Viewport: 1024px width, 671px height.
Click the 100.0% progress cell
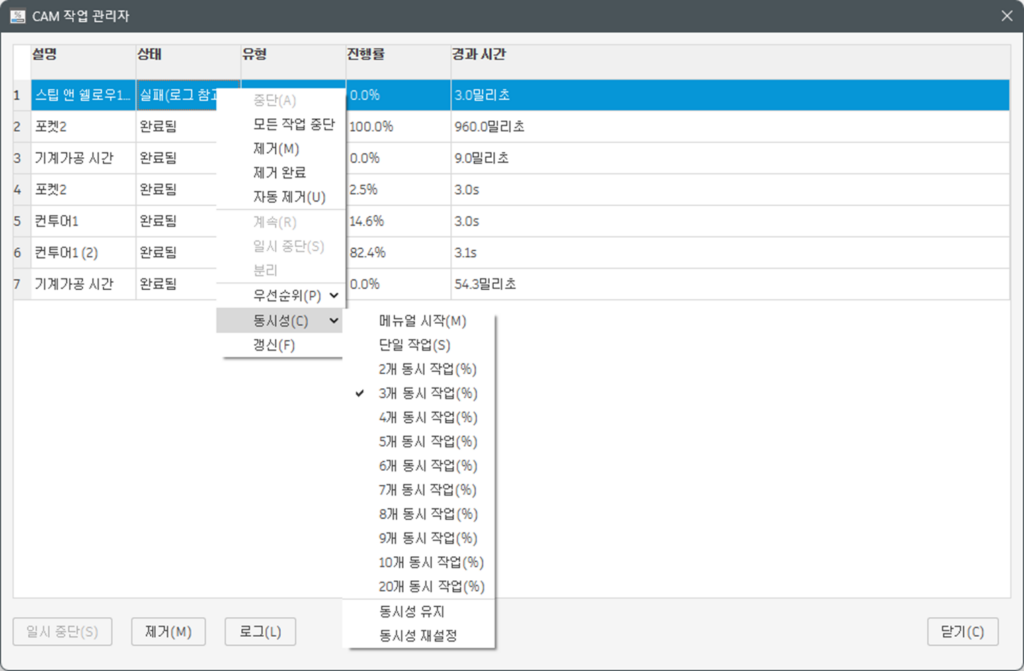click(398, 127)
